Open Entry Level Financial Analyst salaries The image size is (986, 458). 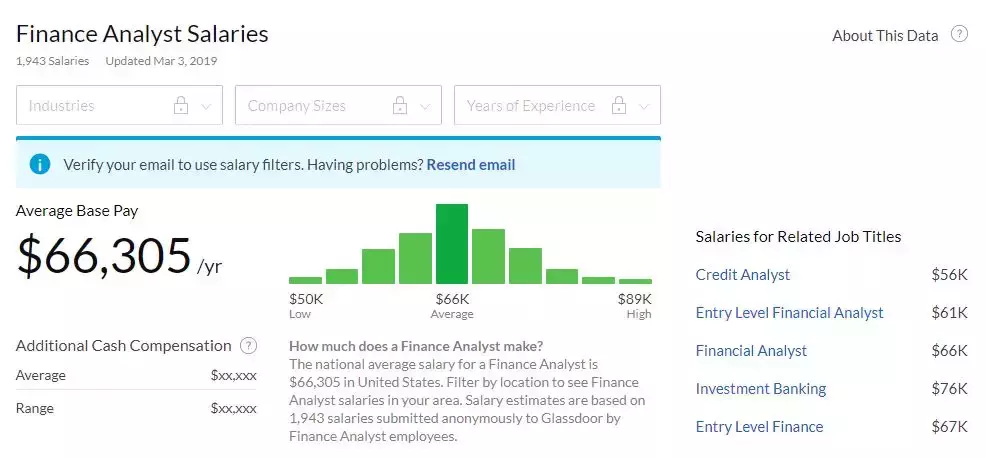pyautogui.click(x=790, y=313)
